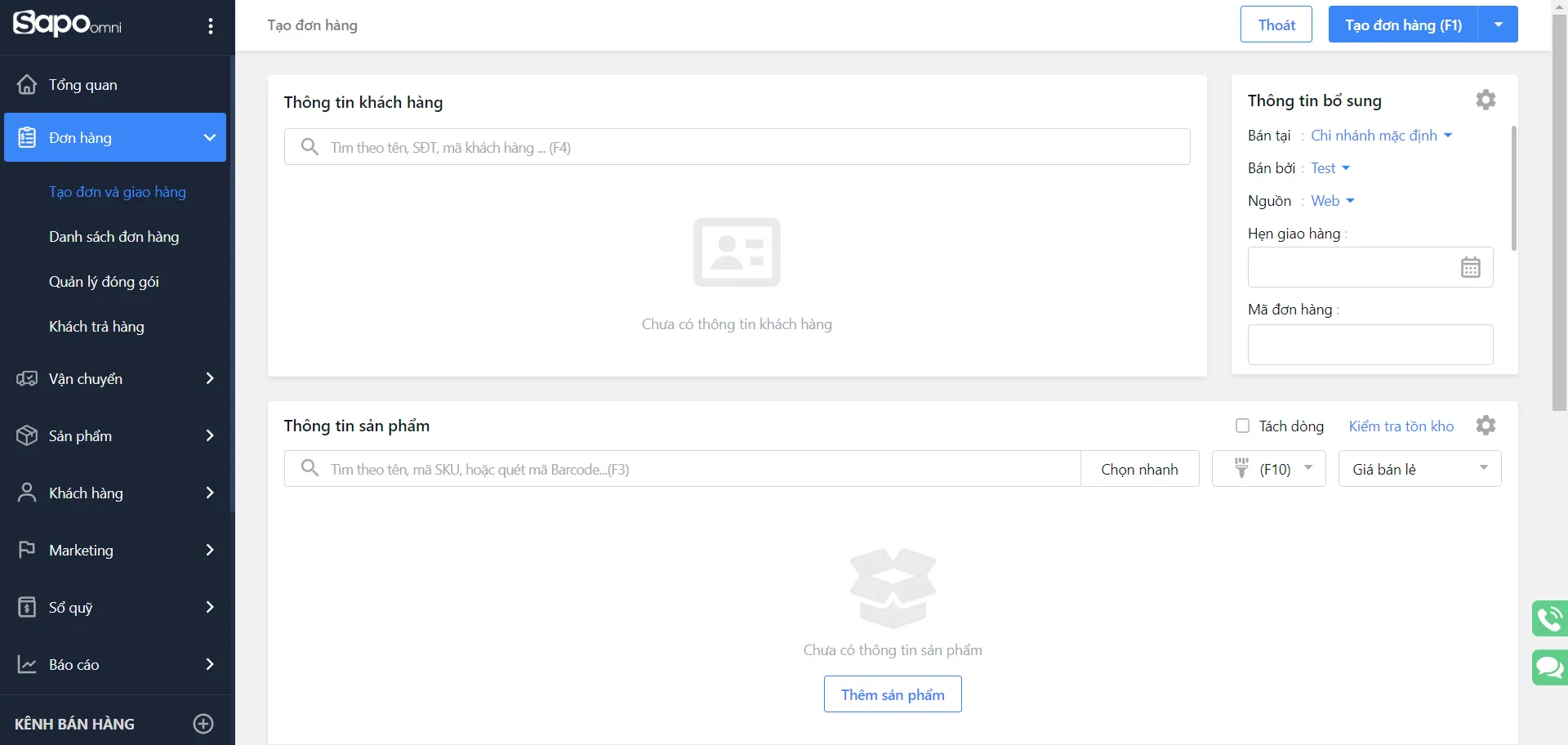The image size is (1568, 745).
Task: Expand the Sản phẩm submenu arrow
Action: point(210,435)
